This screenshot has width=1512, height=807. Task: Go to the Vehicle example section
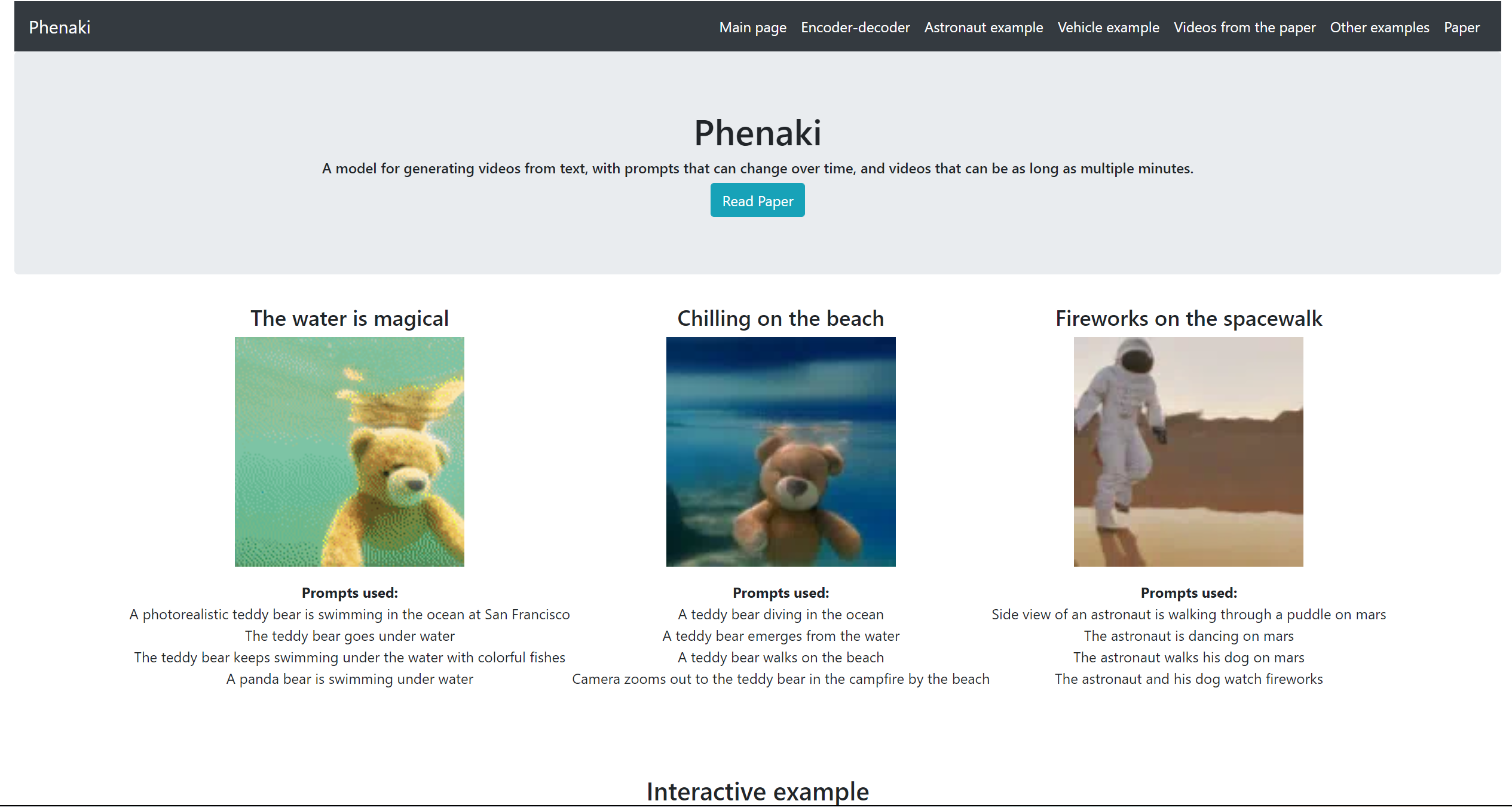coord(1107,27)
